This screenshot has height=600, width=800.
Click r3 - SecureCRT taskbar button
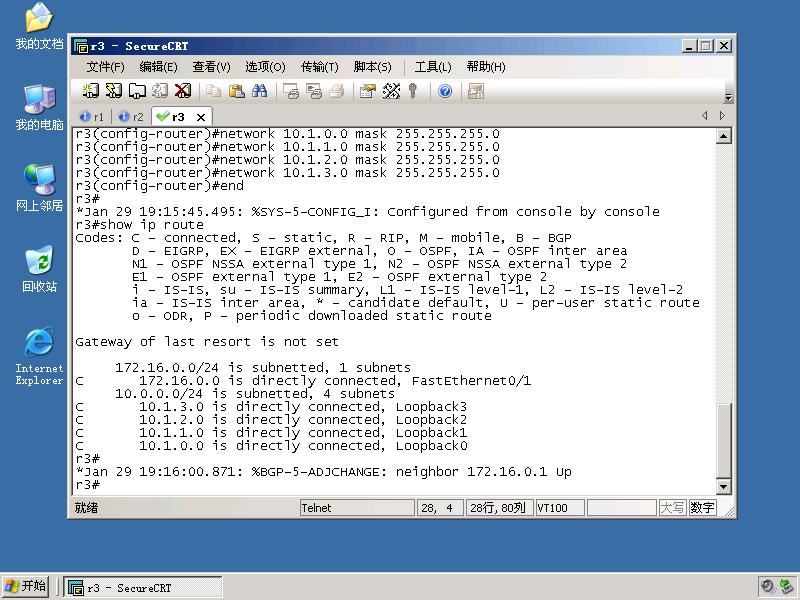tap(143, 588)
